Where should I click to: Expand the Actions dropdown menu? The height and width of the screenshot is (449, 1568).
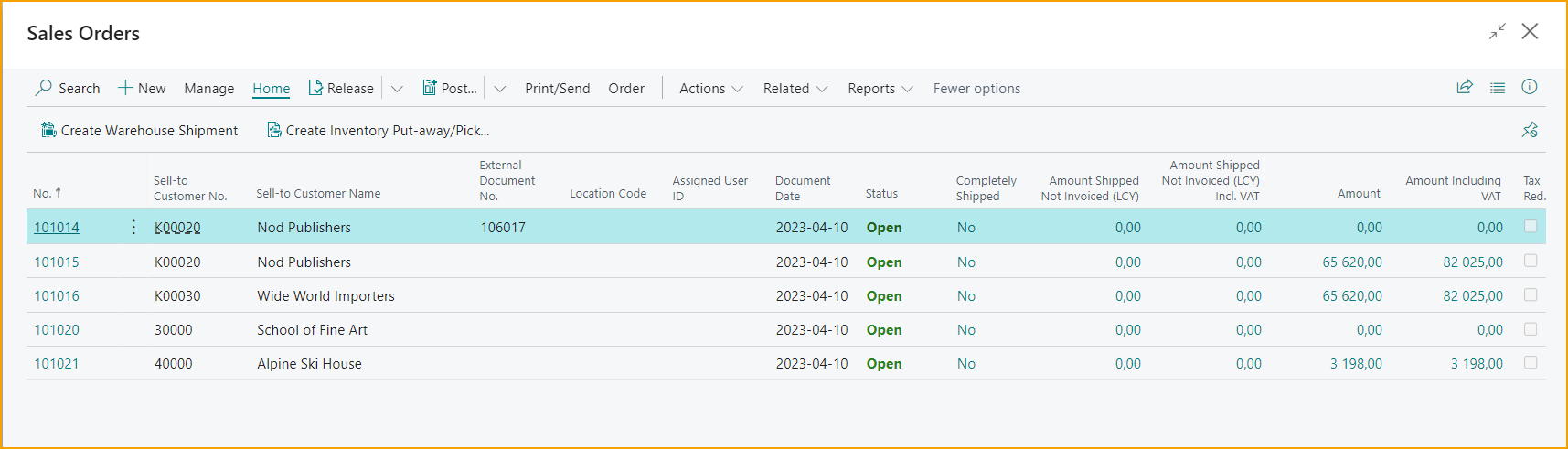click(710, 89)
